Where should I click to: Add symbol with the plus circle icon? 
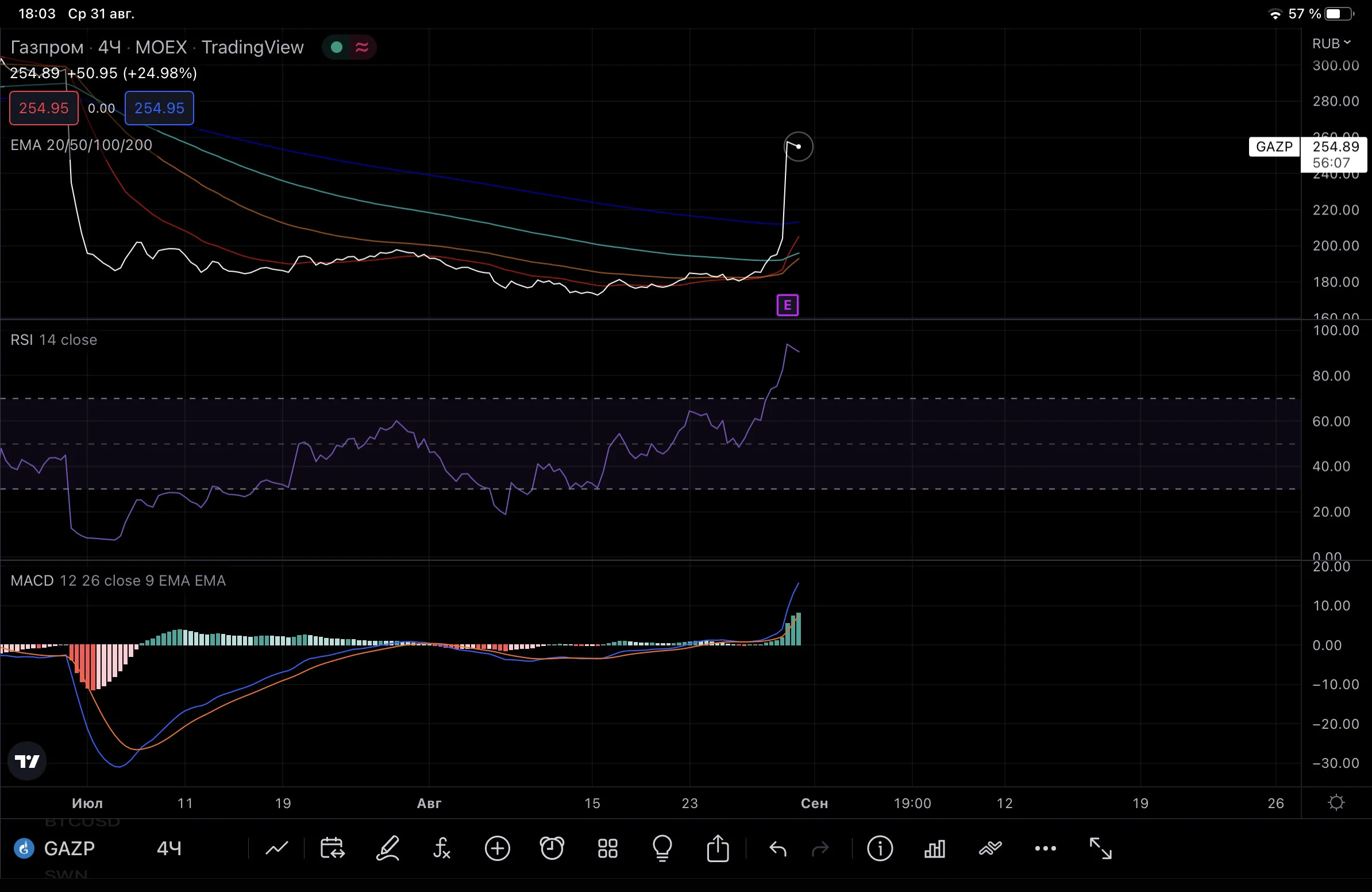(498, 848)
